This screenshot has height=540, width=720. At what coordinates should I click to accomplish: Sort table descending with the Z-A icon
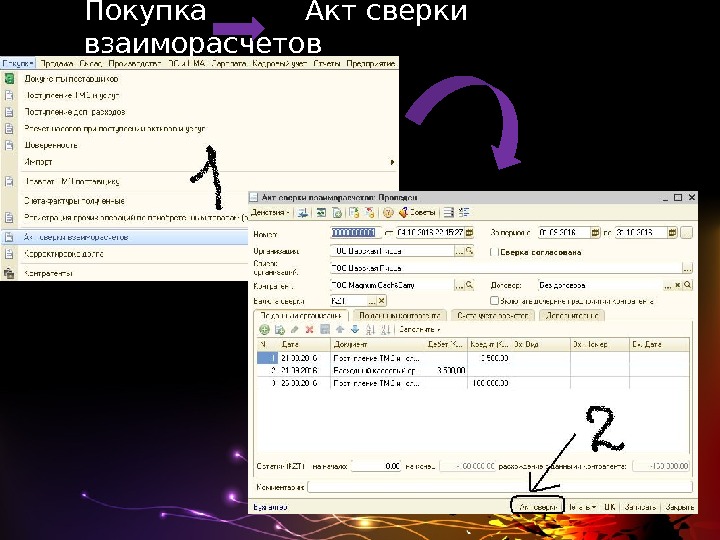point(386,329)
